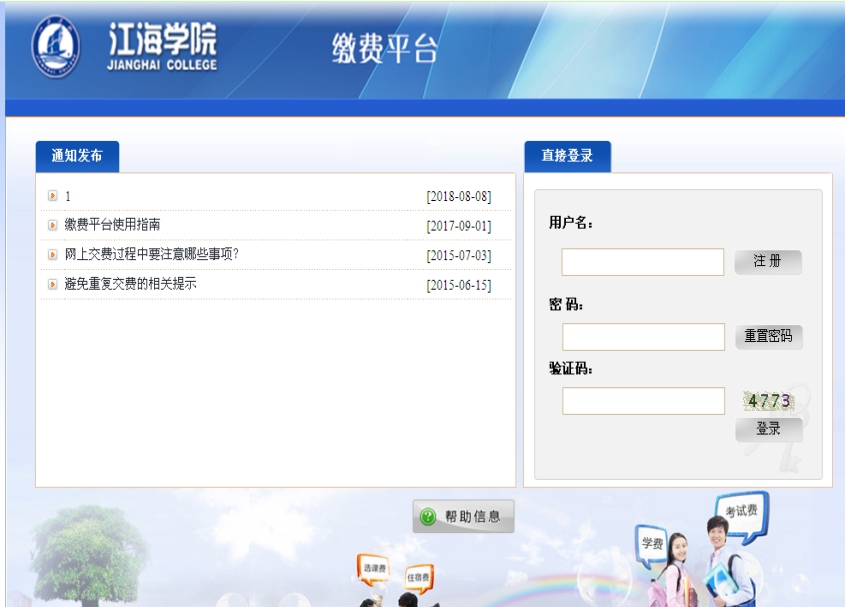
Task: Click the 住宿费 speech bubble icon
Action: click(418, 578)
